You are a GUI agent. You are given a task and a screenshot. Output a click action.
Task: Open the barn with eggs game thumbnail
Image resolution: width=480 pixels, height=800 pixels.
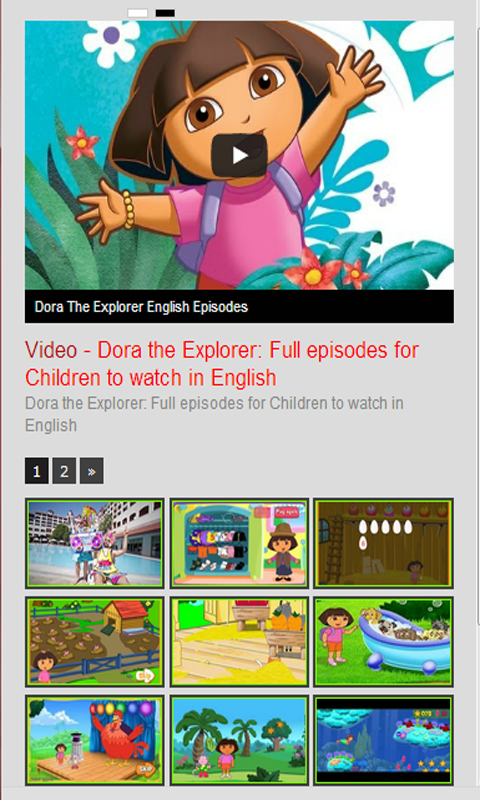click(x=384, y=543)
